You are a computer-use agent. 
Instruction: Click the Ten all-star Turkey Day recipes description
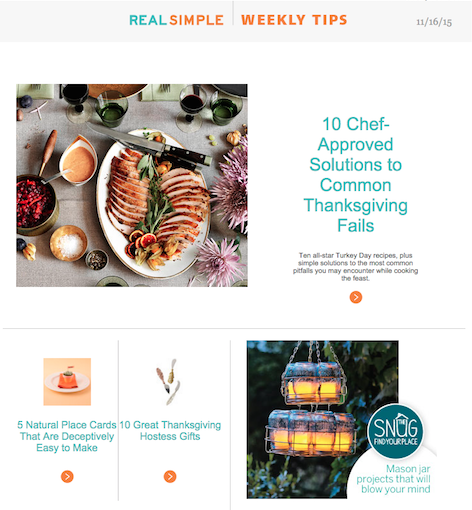pos(355,267)
